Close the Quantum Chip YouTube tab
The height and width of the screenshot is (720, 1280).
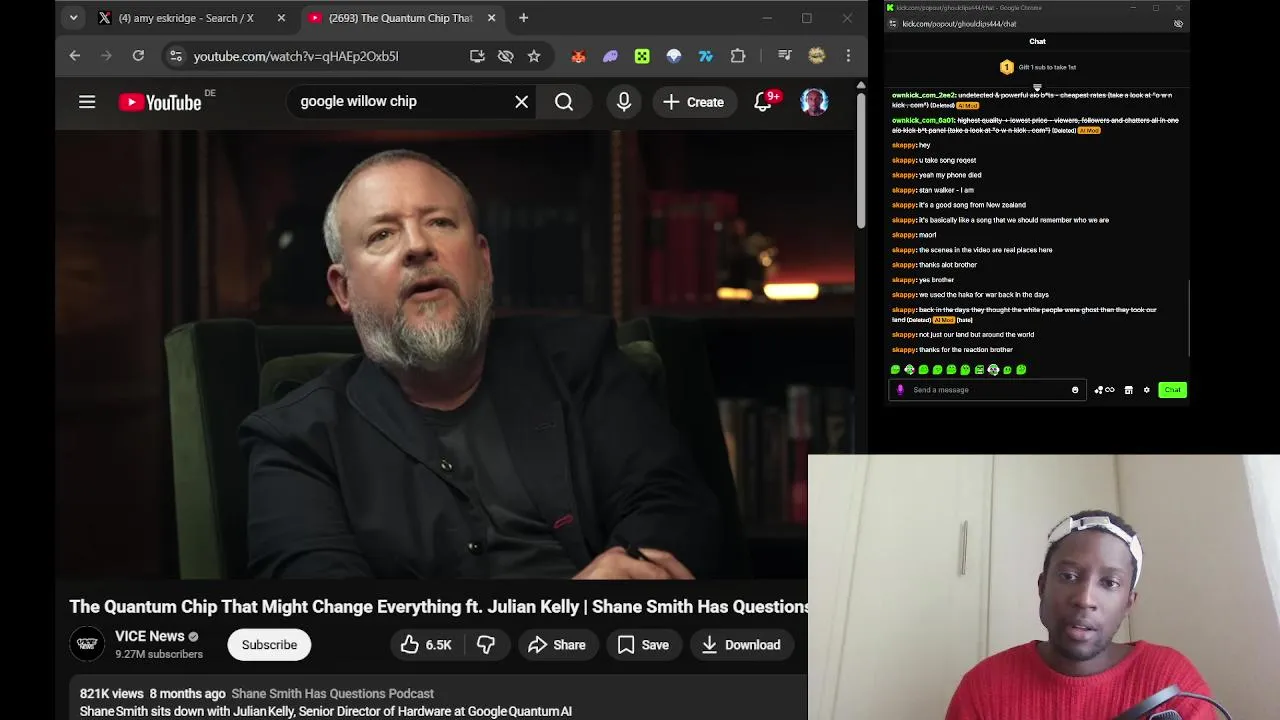(491, 18)
